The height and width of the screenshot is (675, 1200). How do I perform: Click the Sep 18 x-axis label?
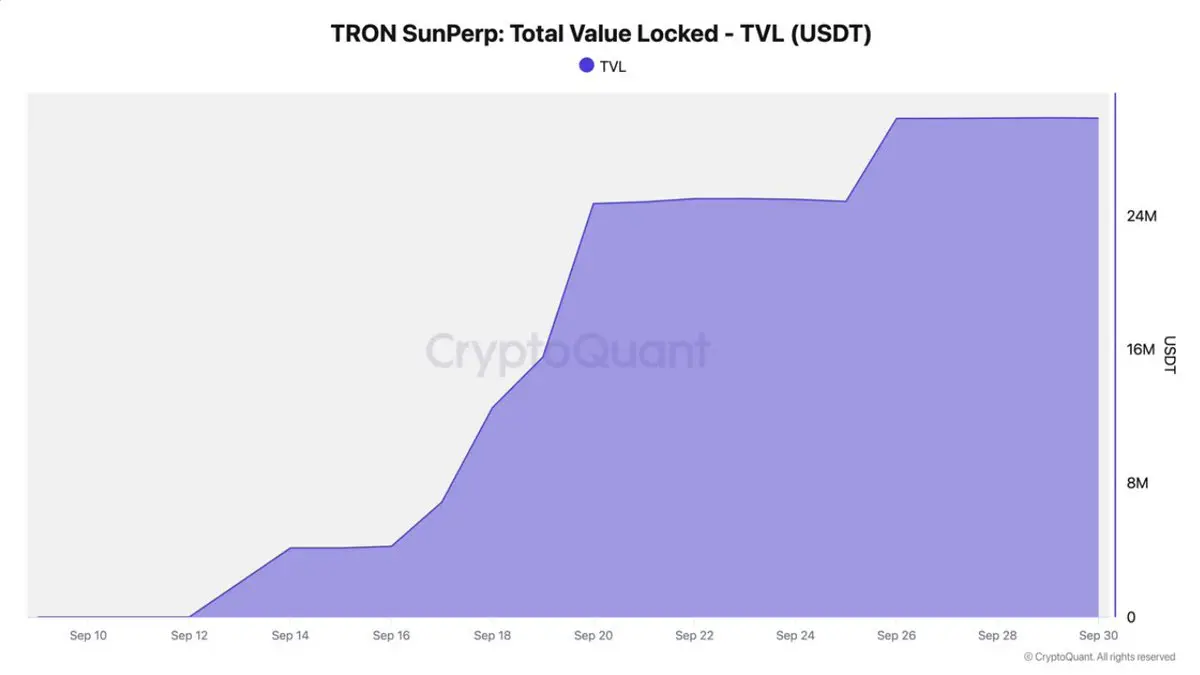(492, 635)
